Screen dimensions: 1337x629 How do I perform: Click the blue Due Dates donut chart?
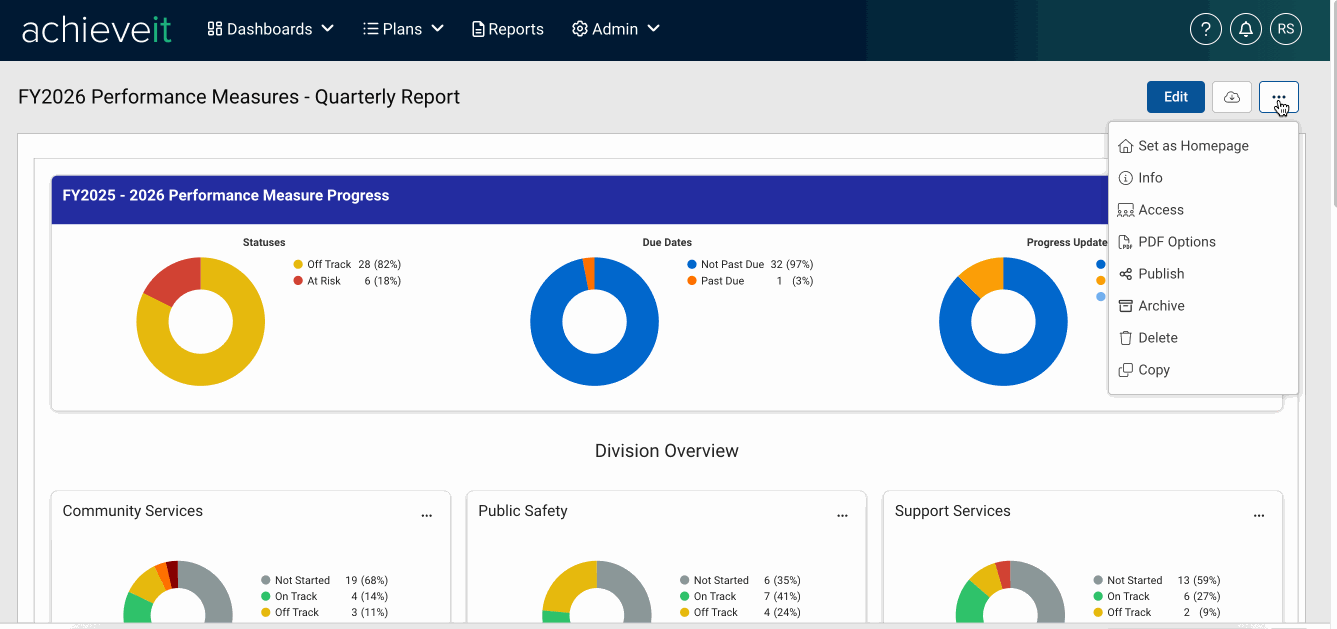594,321
